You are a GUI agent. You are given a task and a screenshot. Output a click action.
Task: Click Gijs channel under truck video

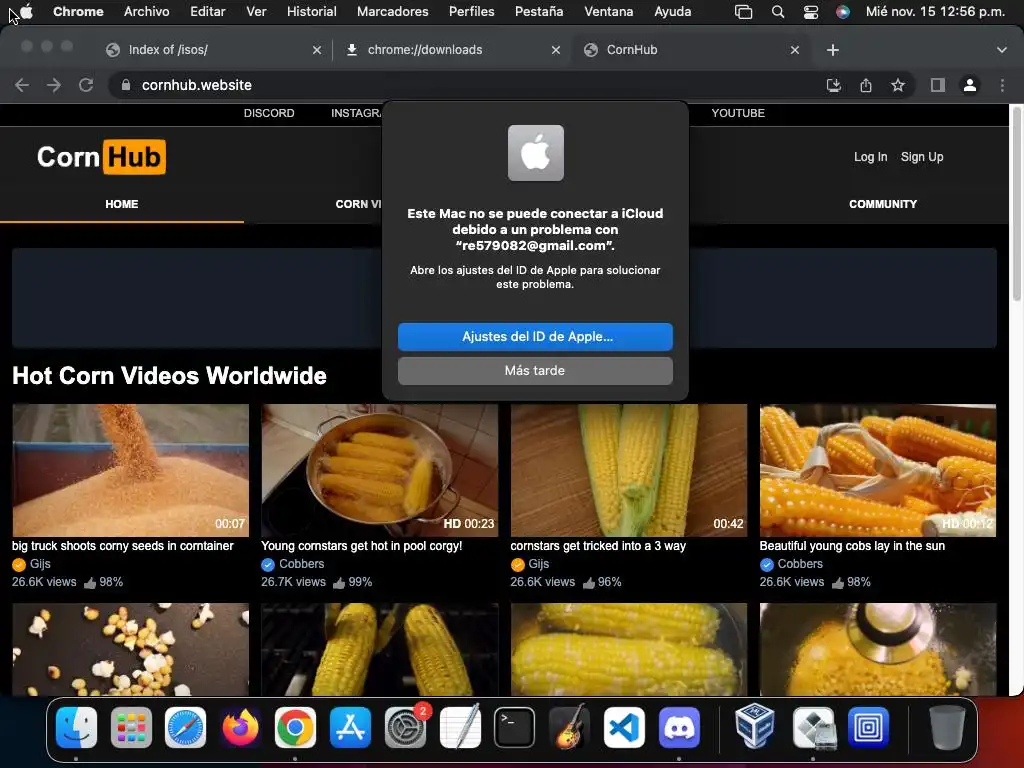pos(40,564)
